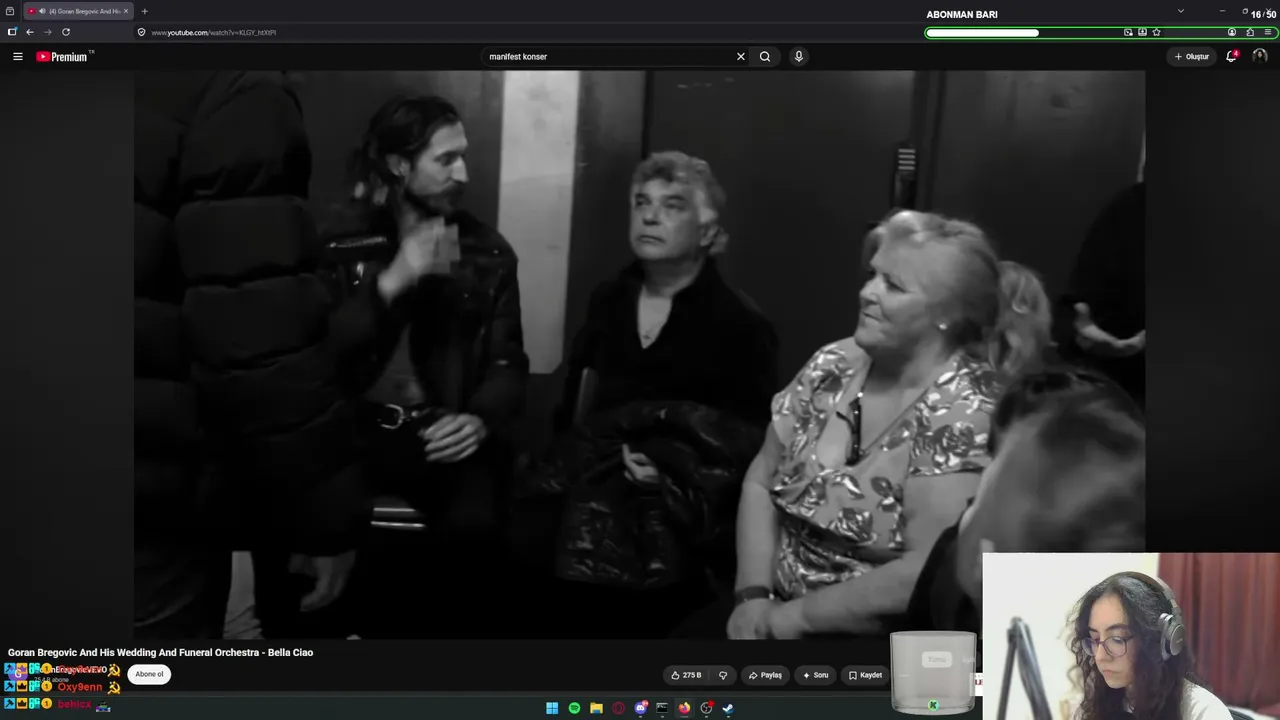Open the Windows Start menu
The width and height of the screenshot is (1280, 720).
(x=552, y=708)
